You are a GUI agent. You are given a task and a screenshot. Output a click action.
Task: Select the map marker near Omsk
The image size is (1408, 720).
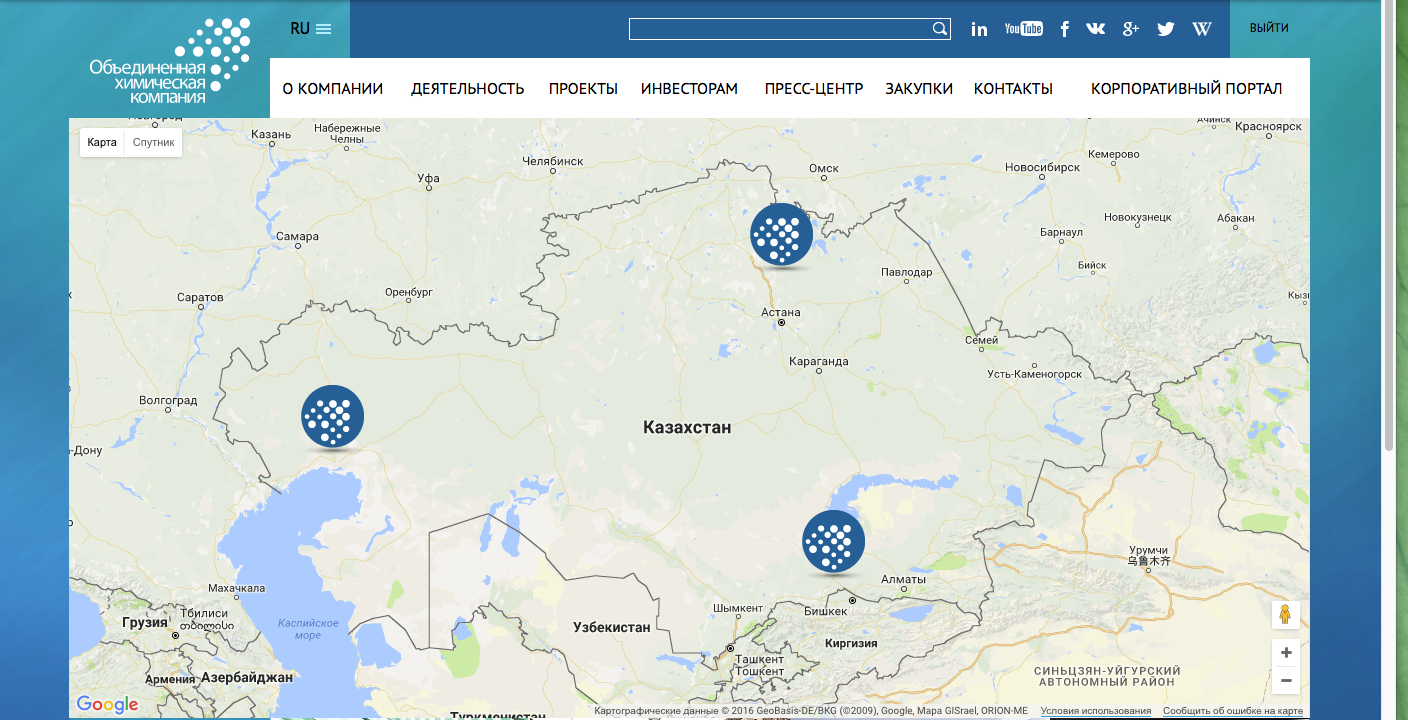click(x=781, y=235)
